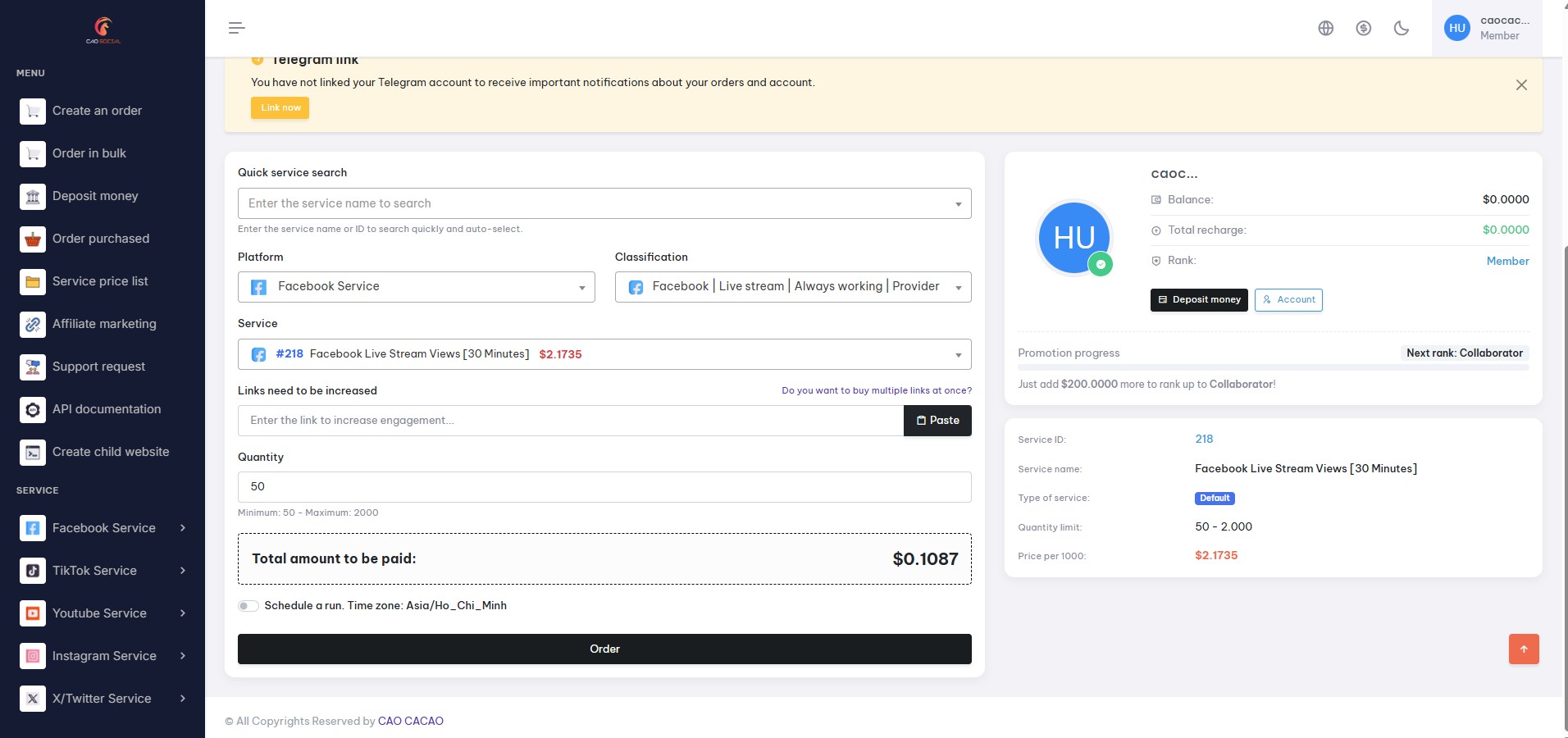This screenshot has width=1568, height=738.
Task: Click the Order purchased basket icon
Action: coord(33,239)
